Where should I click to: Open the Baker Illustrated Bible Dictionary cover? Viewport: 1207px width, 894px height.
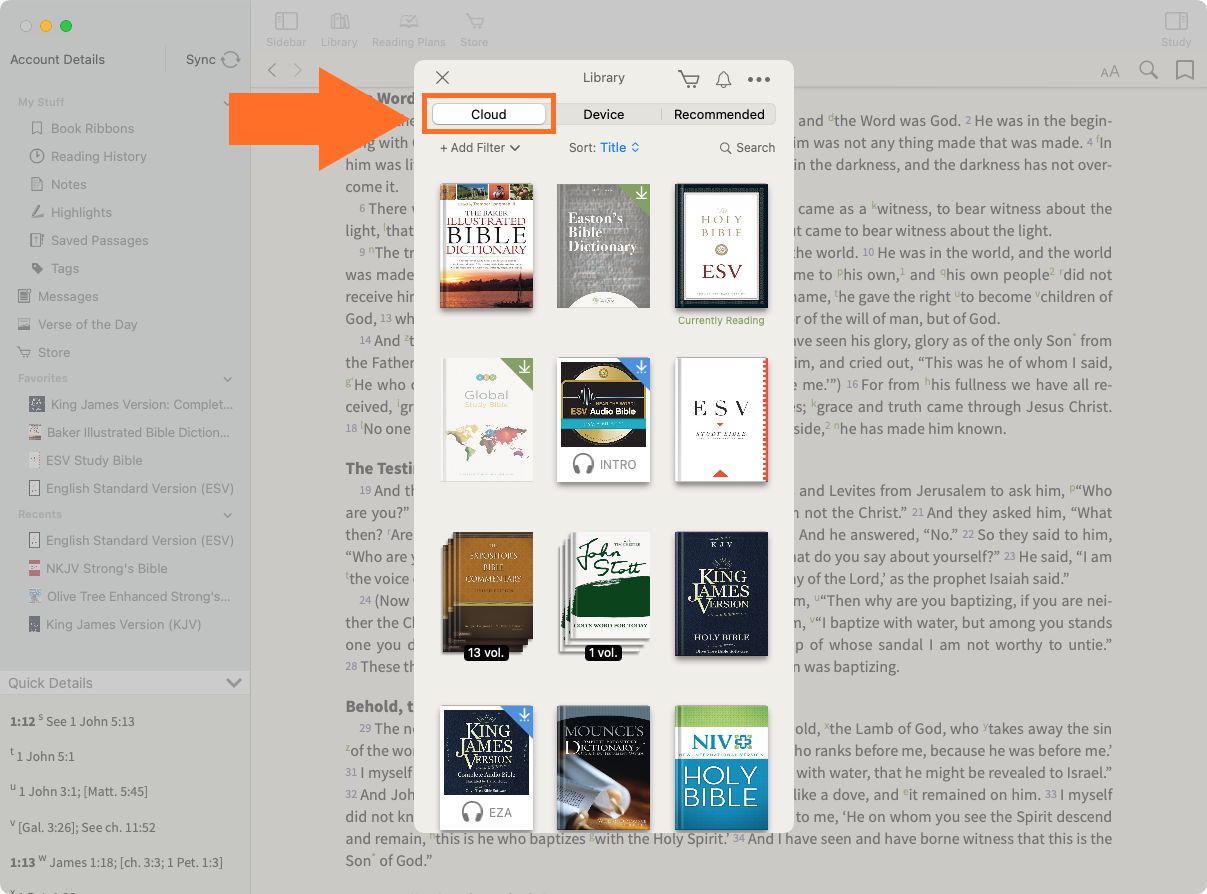pyautogui.click(x=486, y=245)
